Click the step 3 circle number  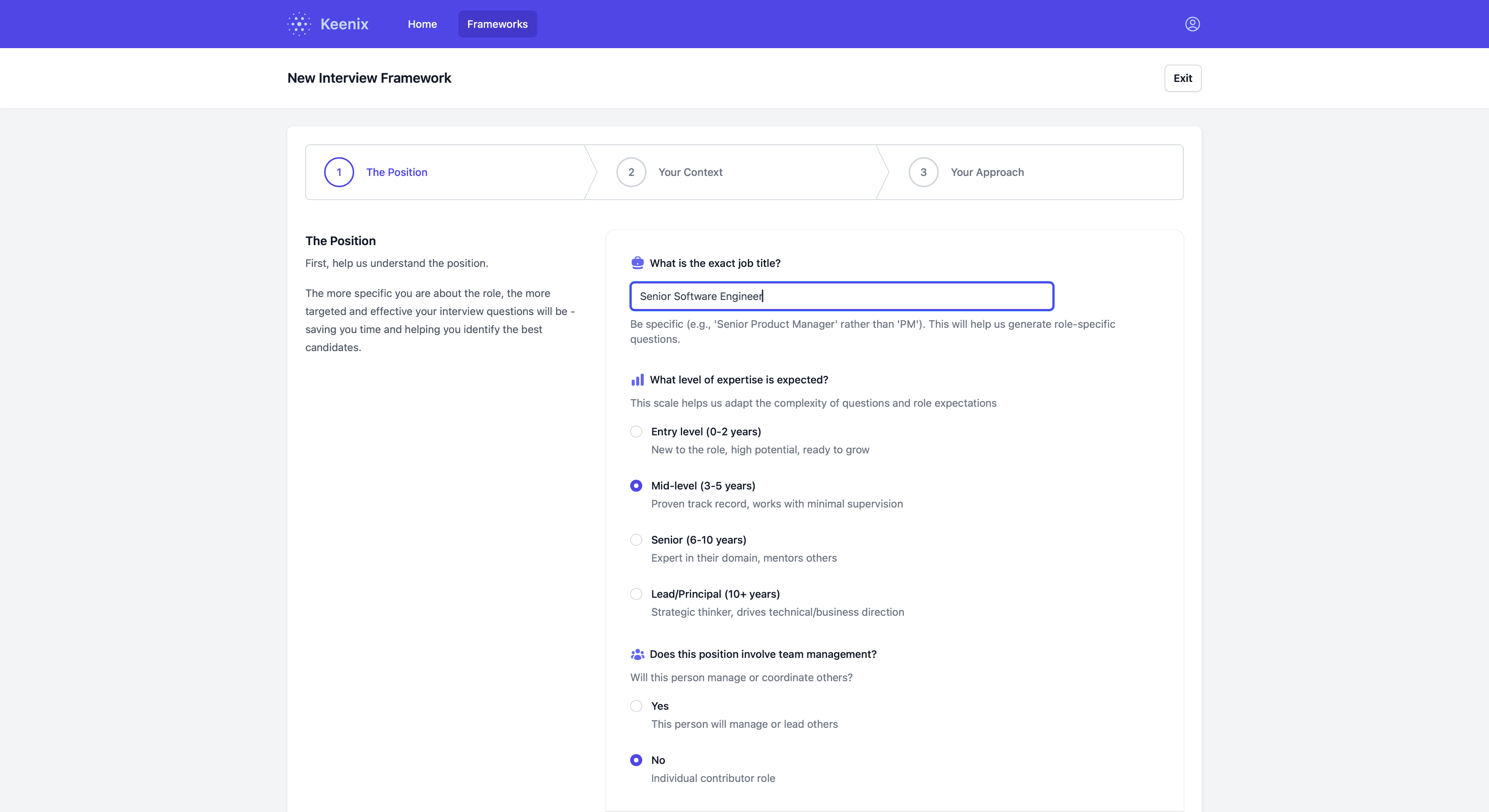(923, 172)
